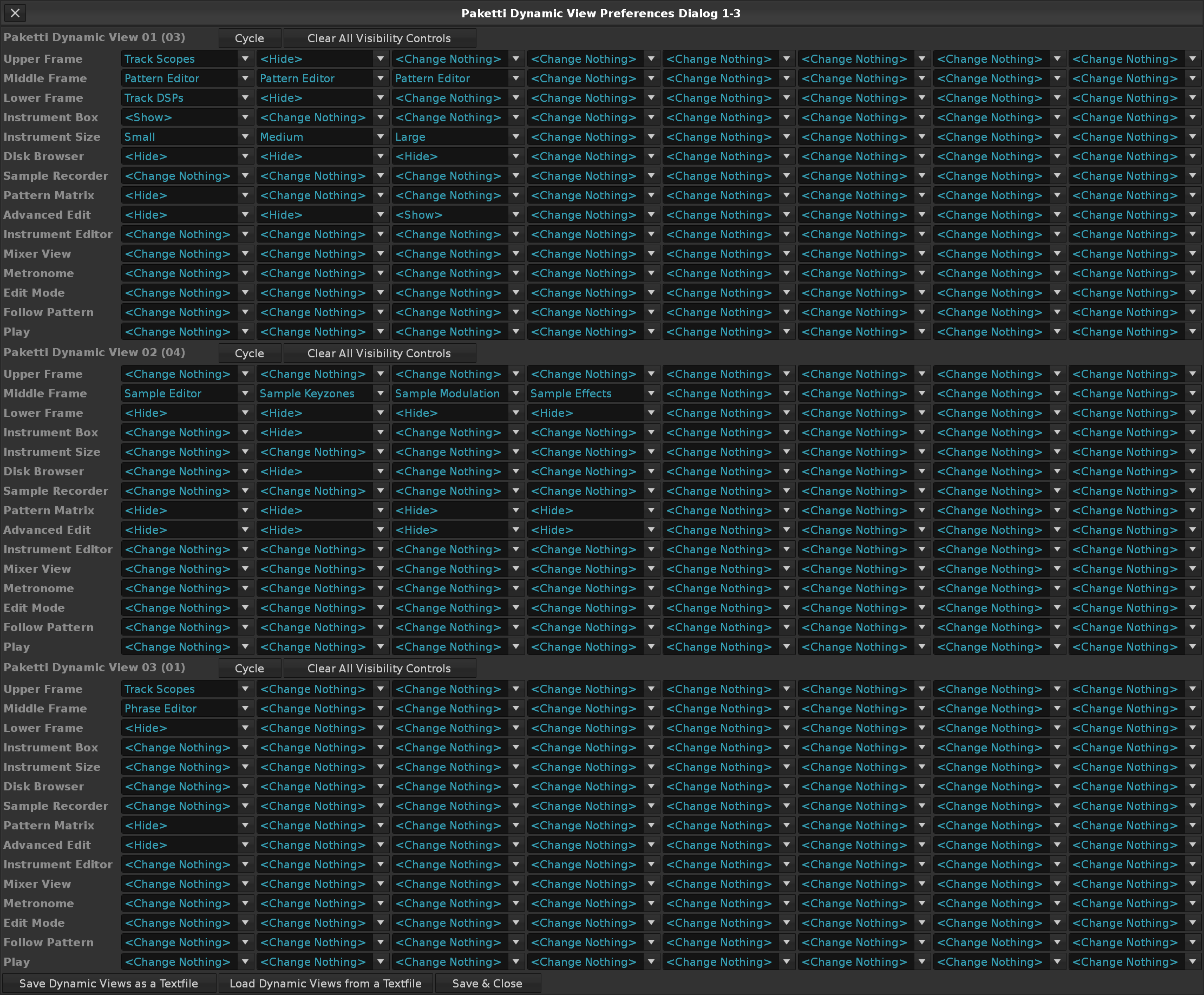Open View 03 Middle Frame 'Phrase Editor' dropdown
Screen dimensions: 1204x995
(x=187, y=709)
